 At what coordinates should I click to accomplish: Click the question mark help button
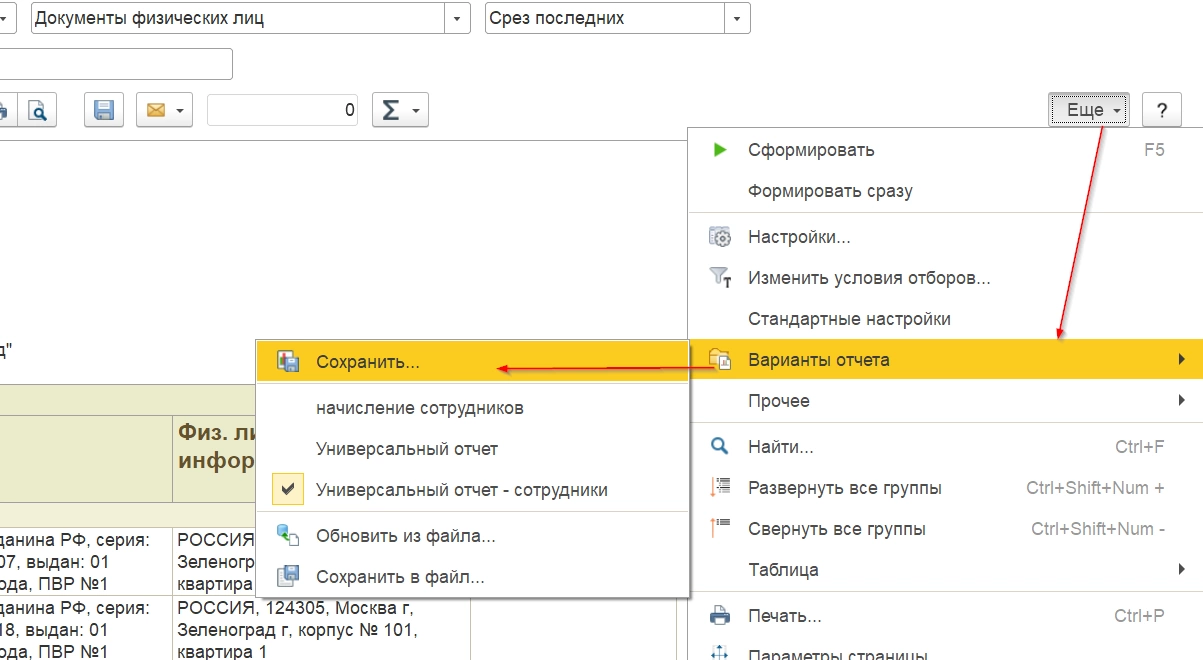click(1162, 110)
